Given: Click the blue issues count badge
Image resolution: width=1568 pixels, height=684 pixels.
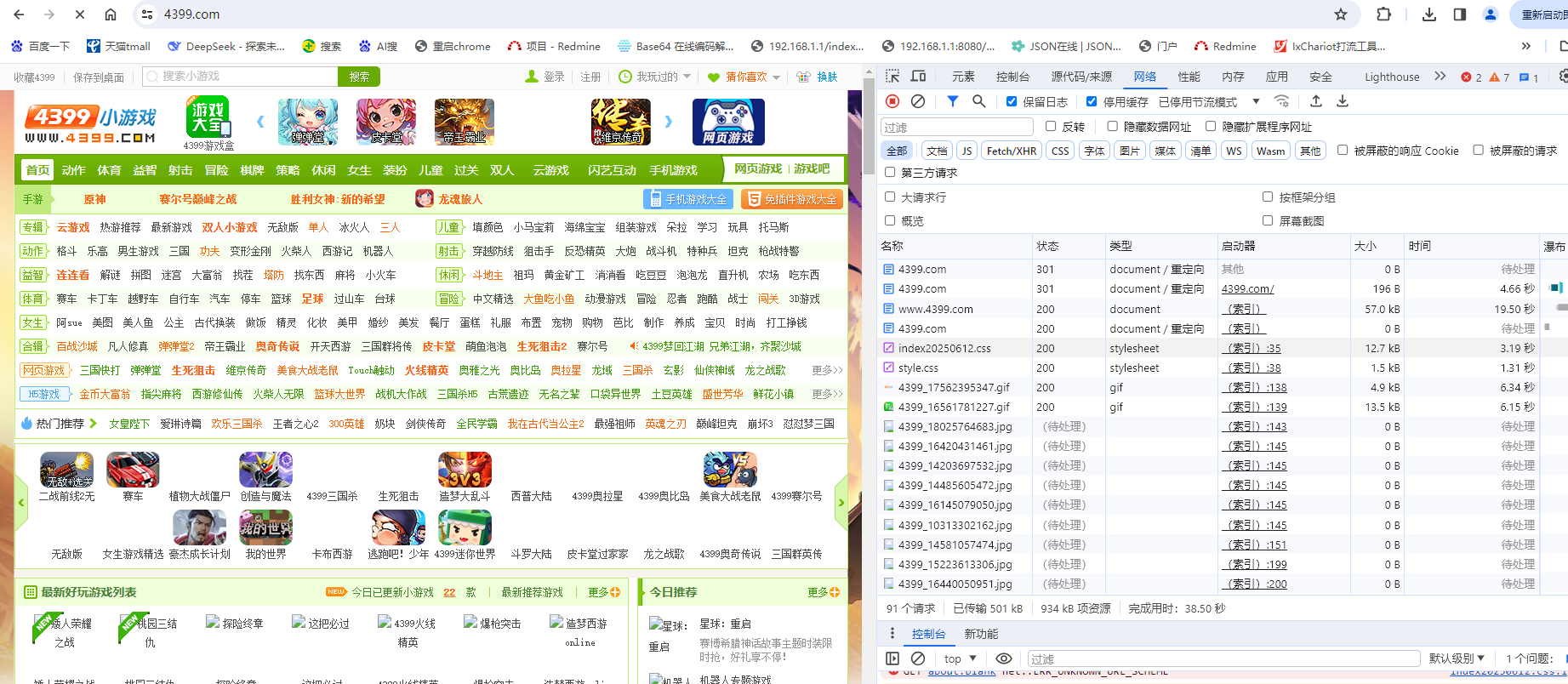Looking at the screenshot, I should tap(1528, 77).
